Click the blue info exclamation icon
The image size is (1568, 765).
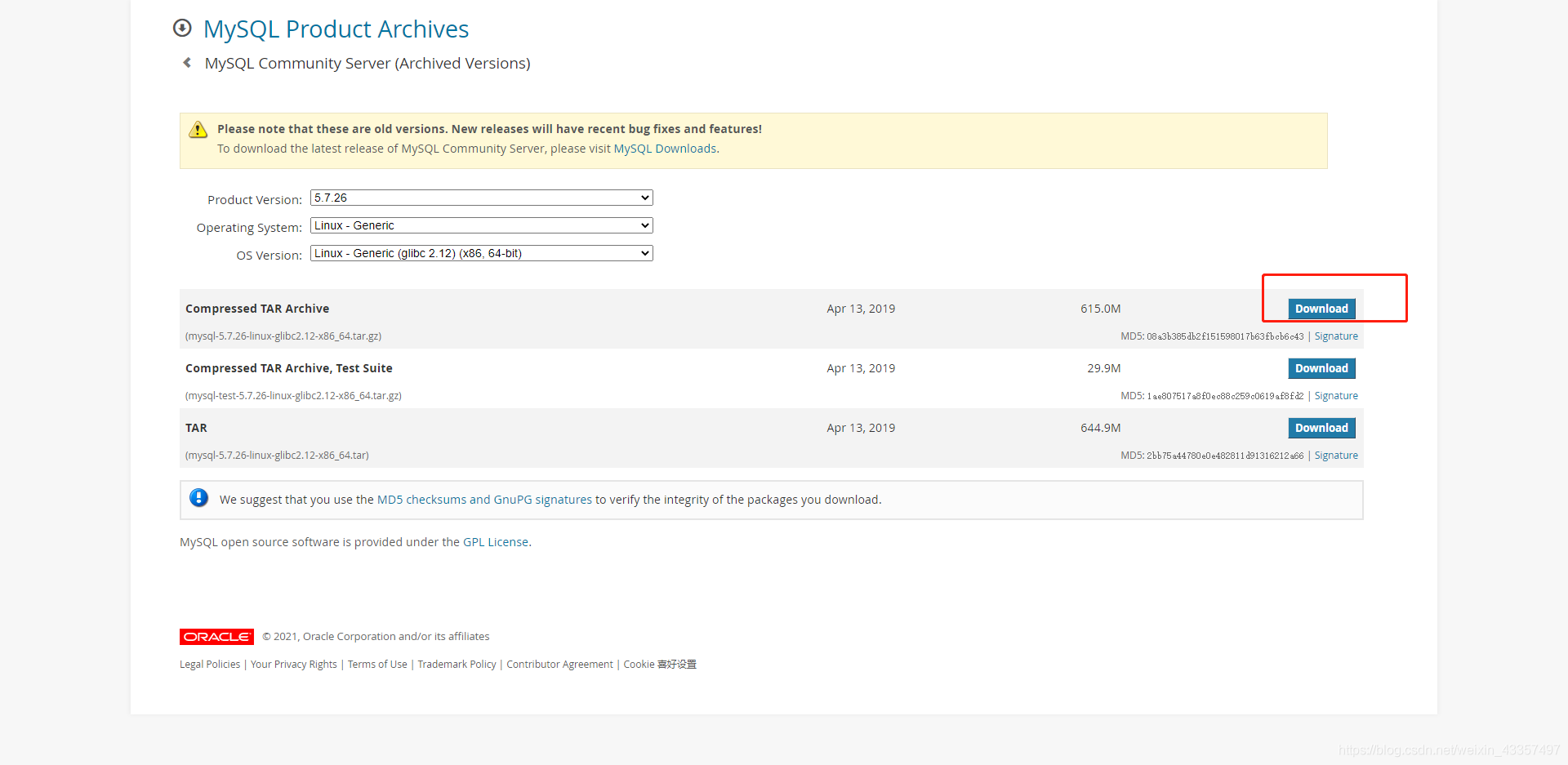point(198,498)
